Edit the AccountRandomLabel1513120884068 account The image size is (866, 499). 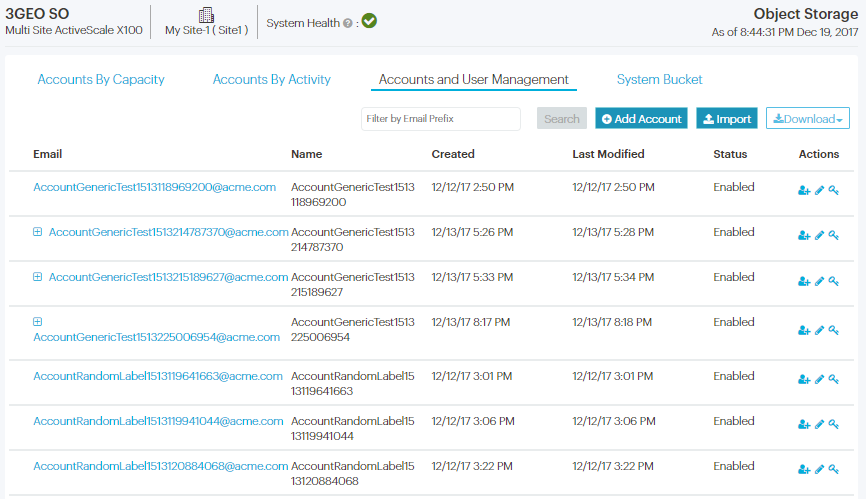(820, 470)
